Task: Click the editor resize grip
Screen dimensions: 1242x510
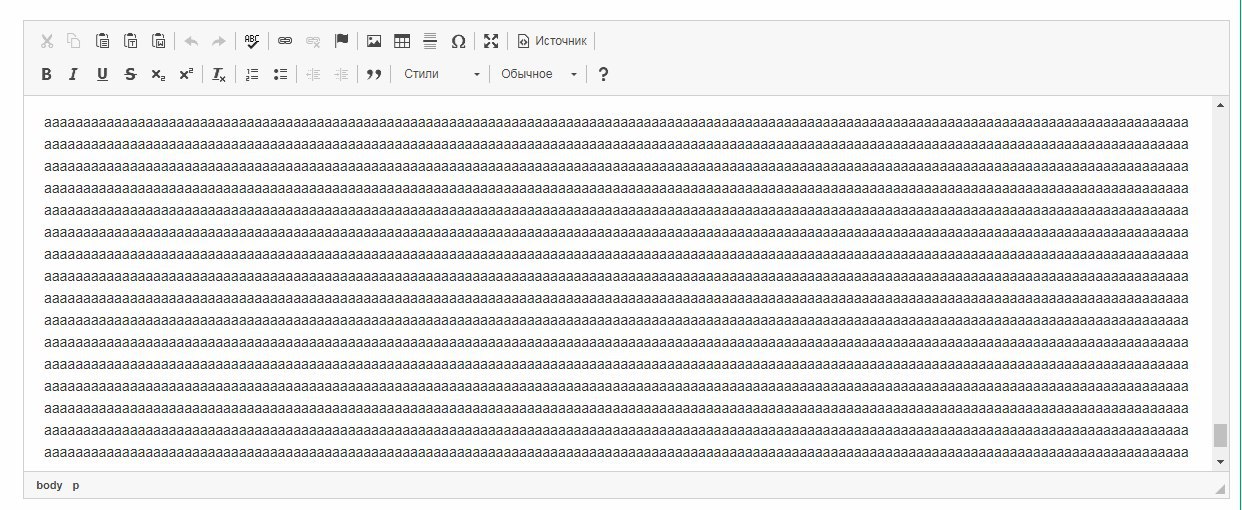Action: [1219, 489]
